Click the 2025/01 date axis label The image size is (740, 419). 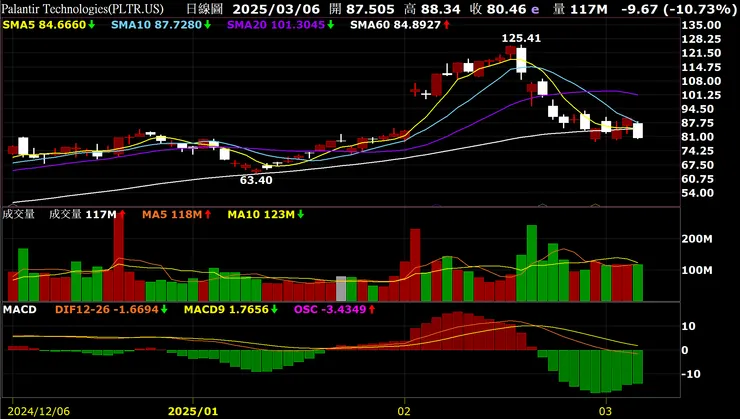click(x=193, y=411)
